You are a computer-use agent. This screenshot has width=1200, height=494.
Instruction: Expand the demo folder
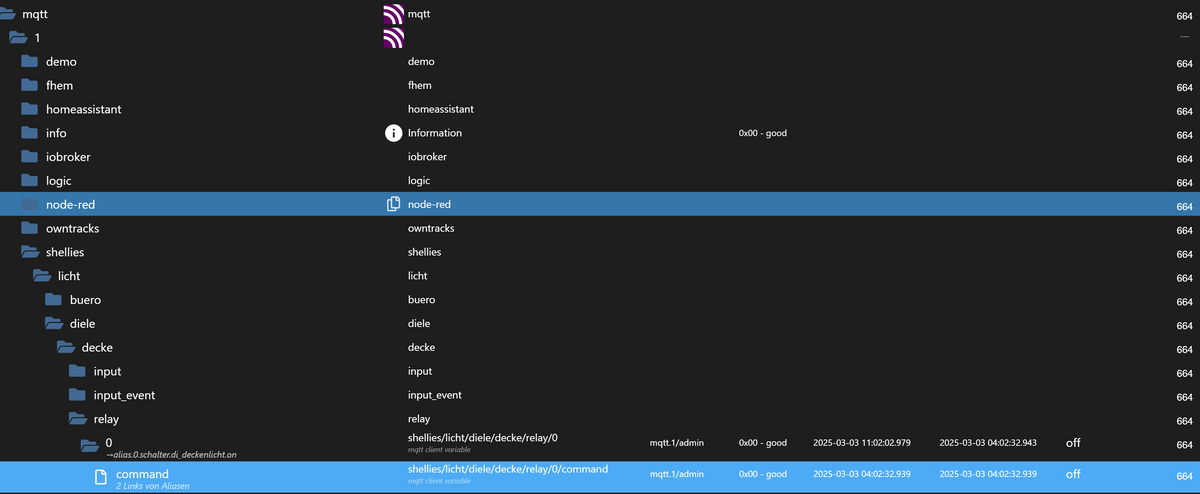(x=28, y=62)
